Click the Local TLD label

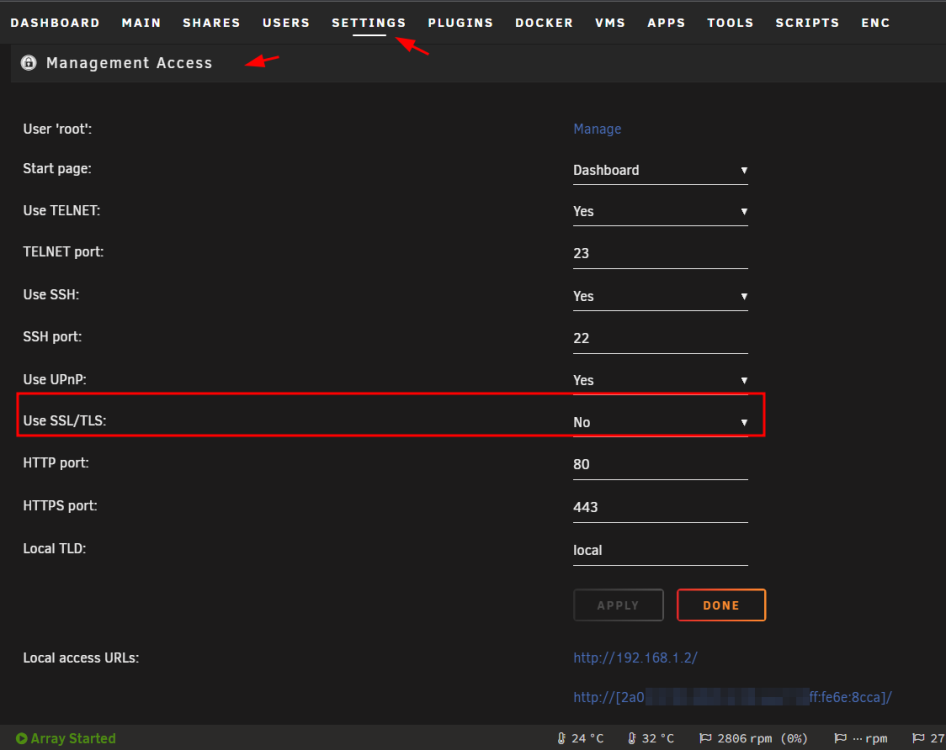click(x=54, y=548)
